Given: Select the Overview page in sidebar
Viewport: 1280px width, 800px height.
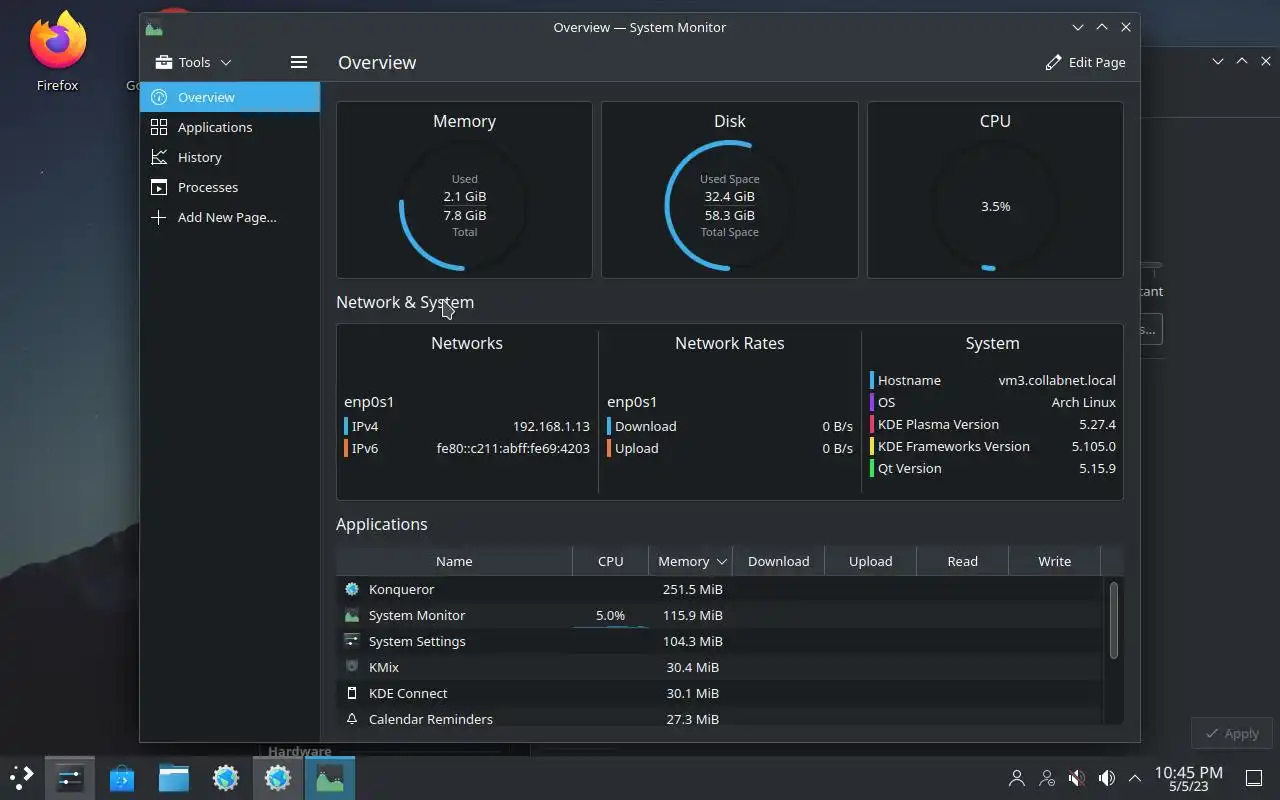Looking at the screenshot, I should [x=230, y=97].
